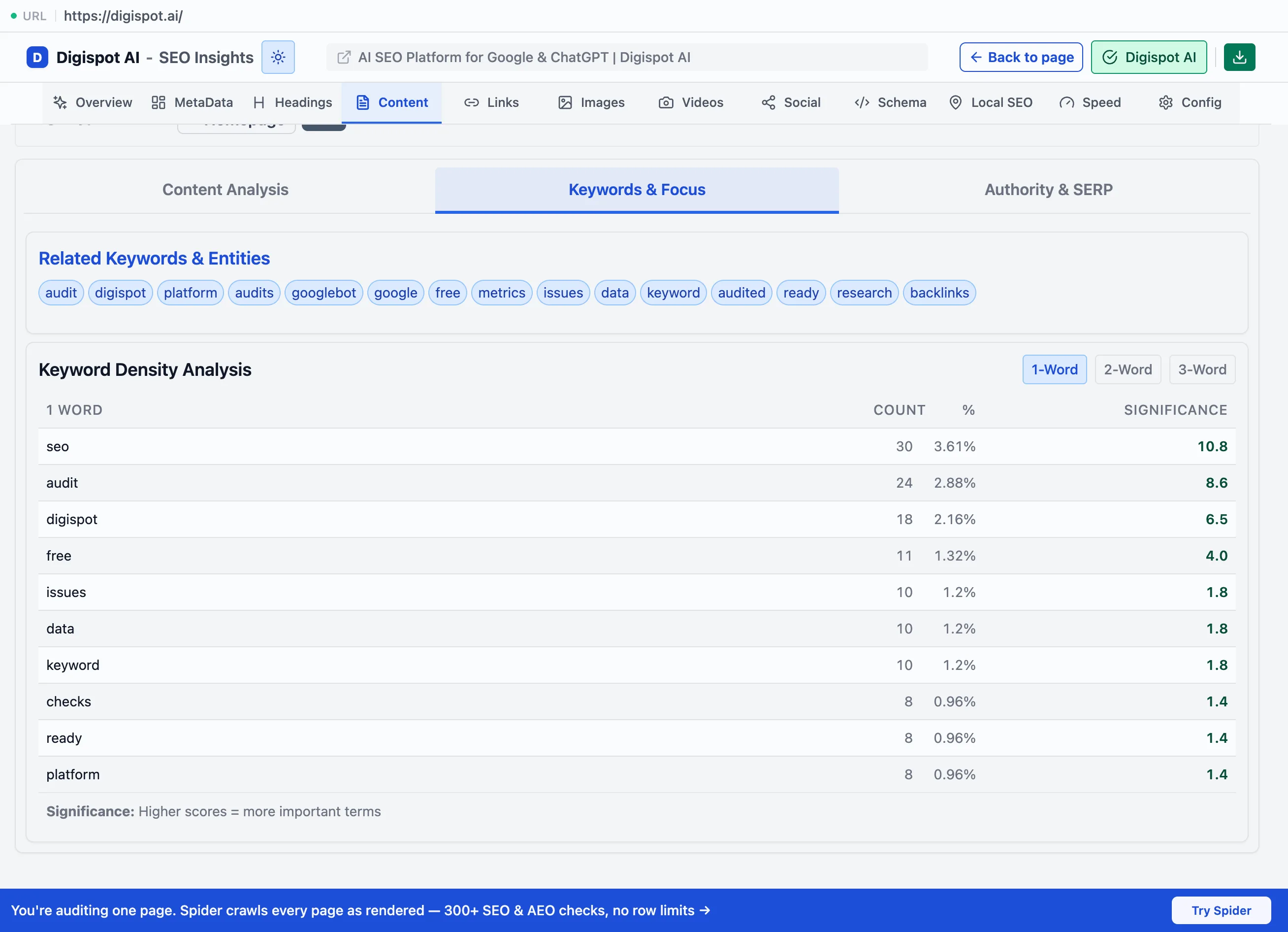Open the Links tab
This screenshot has height=932, width=1288.
[491, 103]
